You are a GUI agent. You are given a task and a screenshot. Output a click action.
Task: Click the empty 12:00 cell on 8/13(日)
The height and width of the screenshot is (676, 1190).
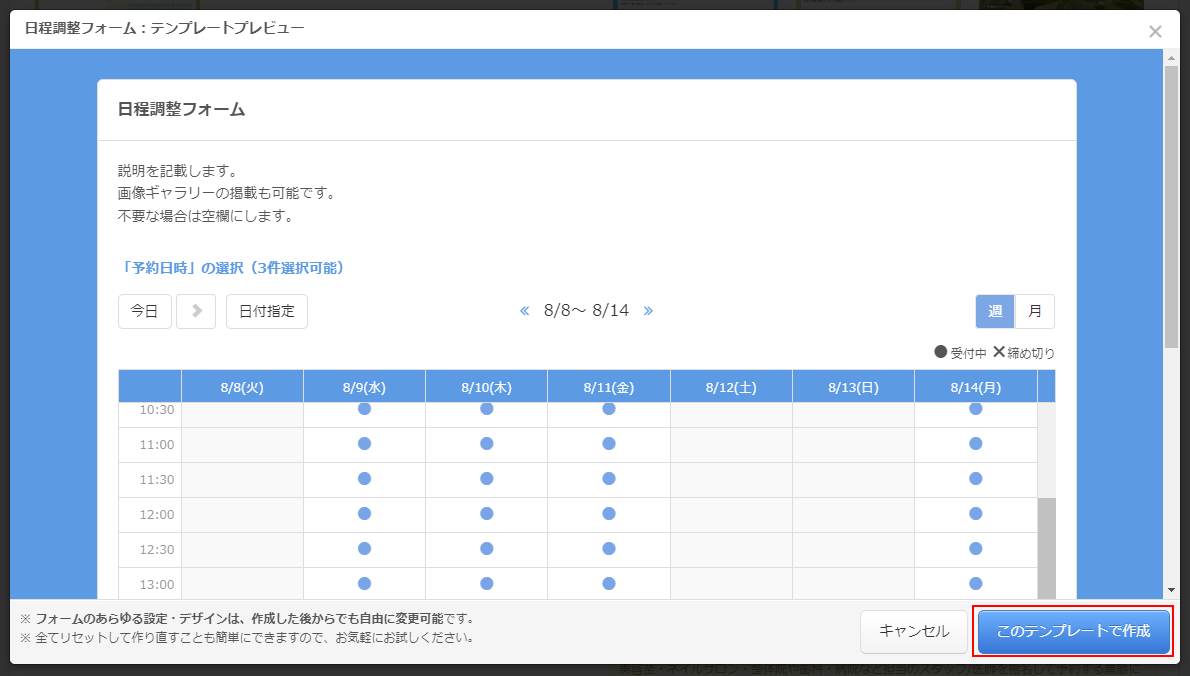[x=853, y=514]
